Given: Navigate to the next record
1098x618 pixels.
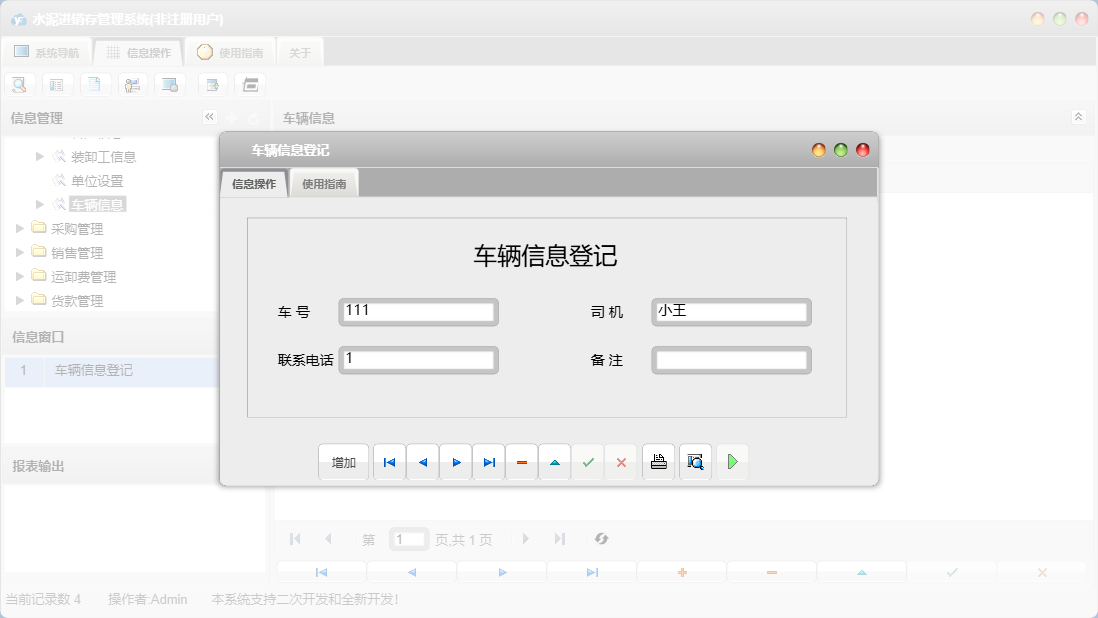Looking at the screenshot, I should click(x=455, y=461).
